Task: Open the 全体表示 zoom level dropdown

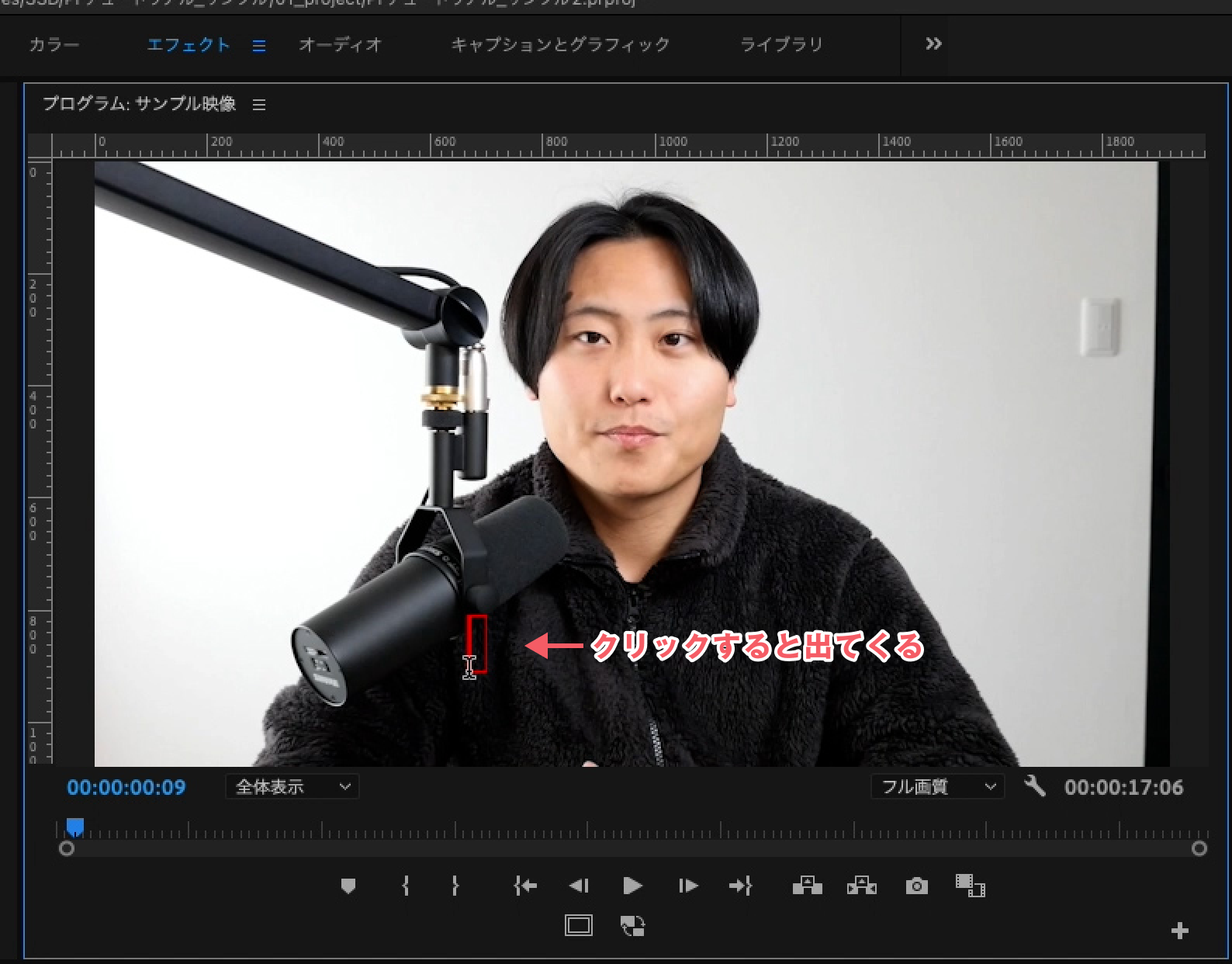Action: click(292, 787)
